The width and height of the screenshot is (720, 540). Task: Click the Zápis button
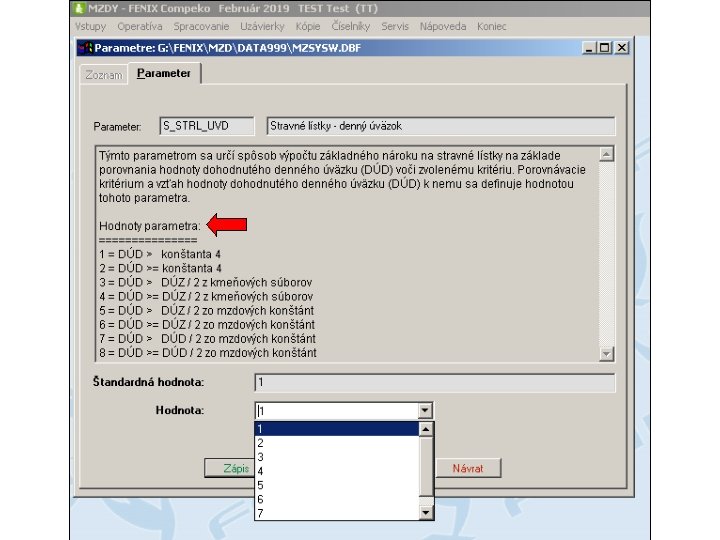point(230,468)
